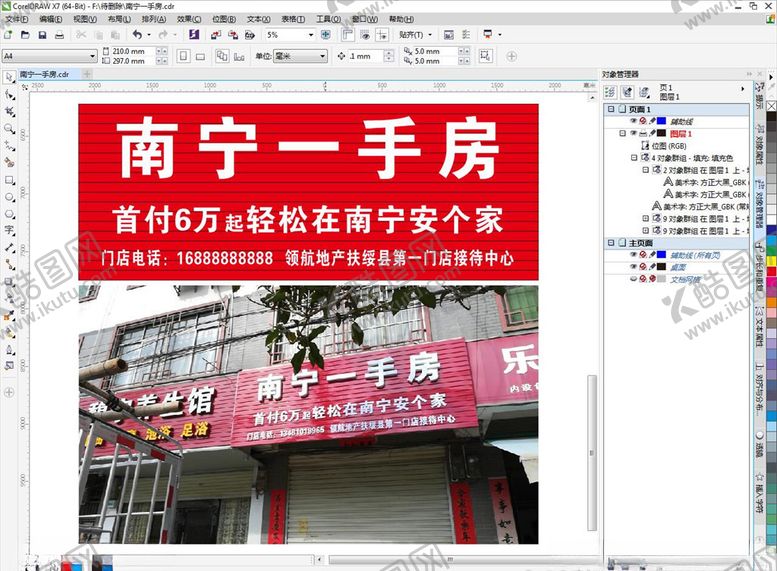The width and height of the screenshot is (777, 571).
Task: Open the 文件(F) menu
Action: 16,19
